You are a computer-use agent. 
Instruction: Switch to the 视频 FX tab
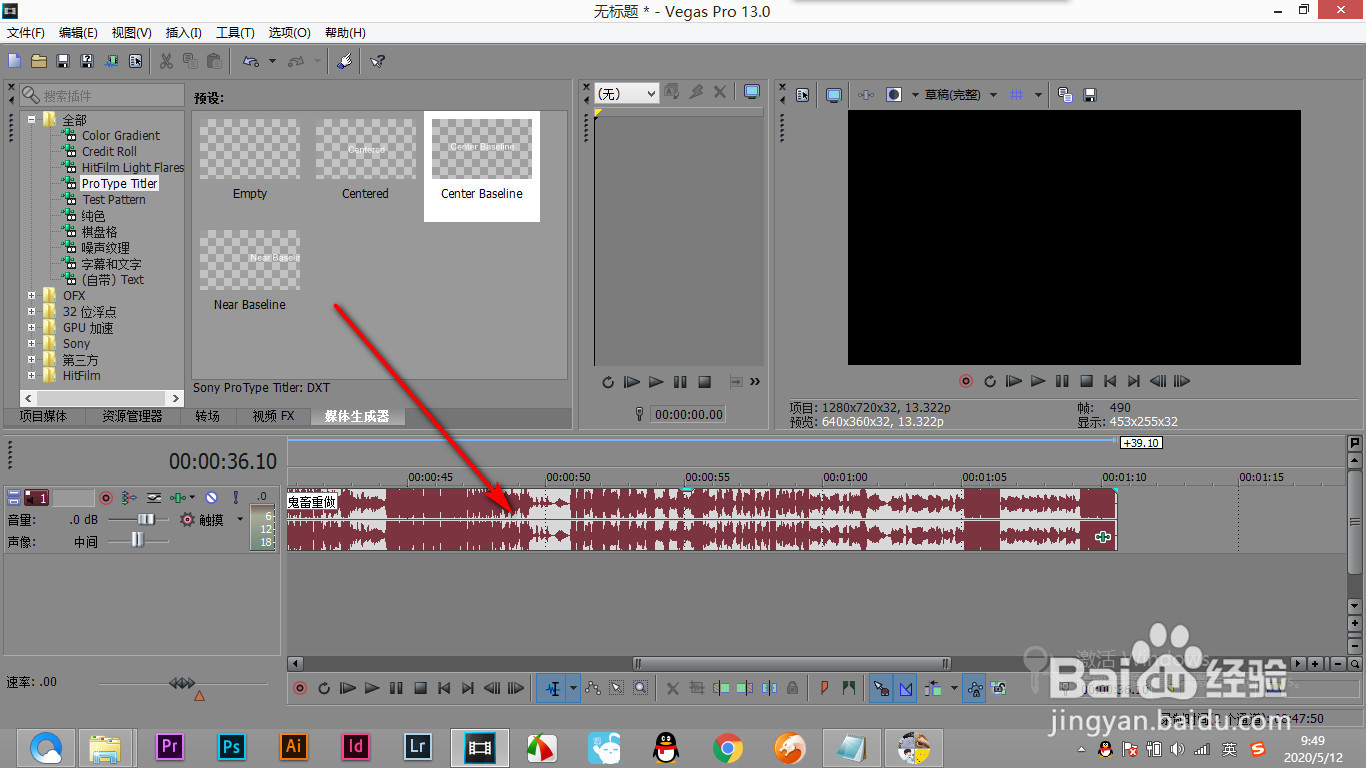[273, 416]
